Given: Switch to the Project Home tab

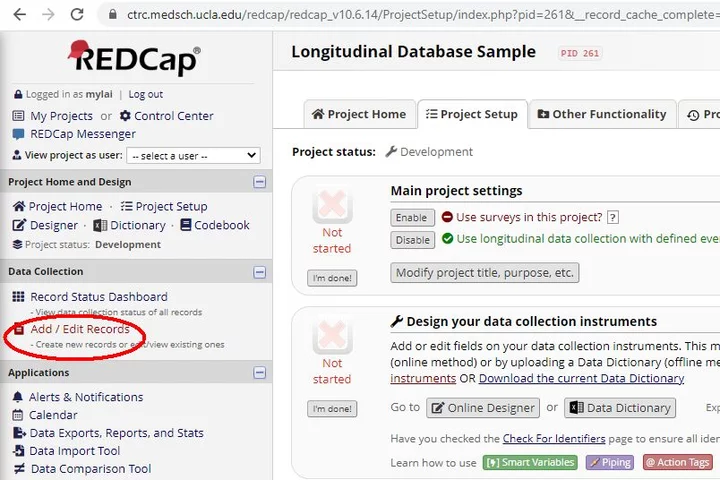Looking at the screenshot, I should pos(359,114).
